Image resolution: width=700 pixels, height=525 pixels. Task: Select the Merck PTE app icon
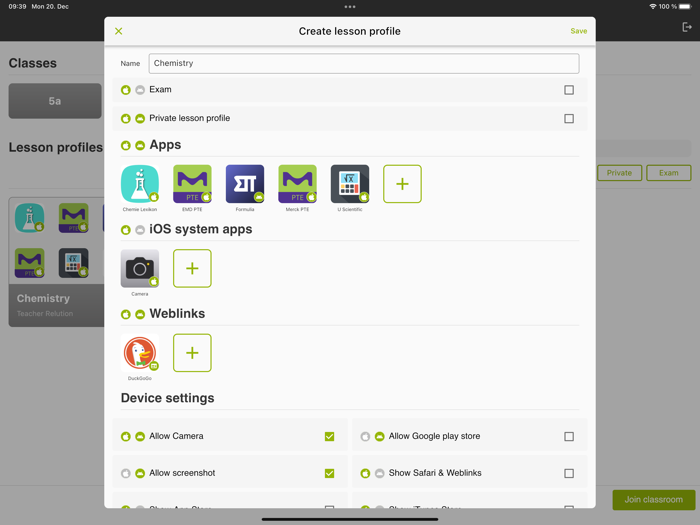click(297, 184)
